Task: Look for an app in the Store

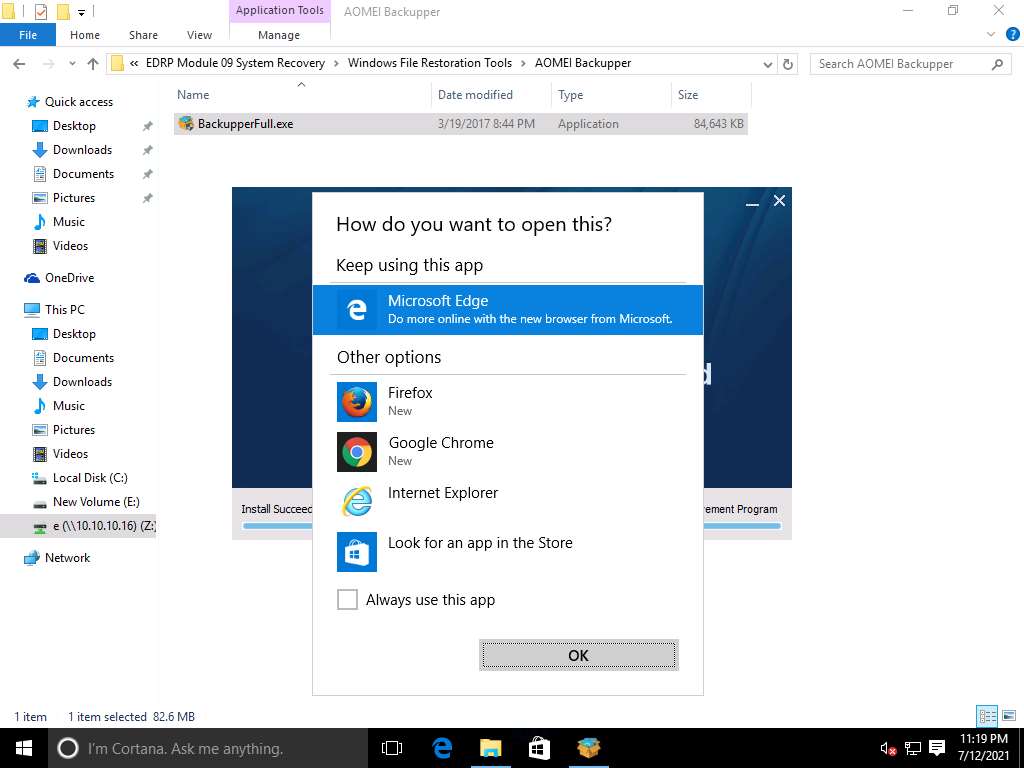Action: pyautogui.click(x=507, y=551)
